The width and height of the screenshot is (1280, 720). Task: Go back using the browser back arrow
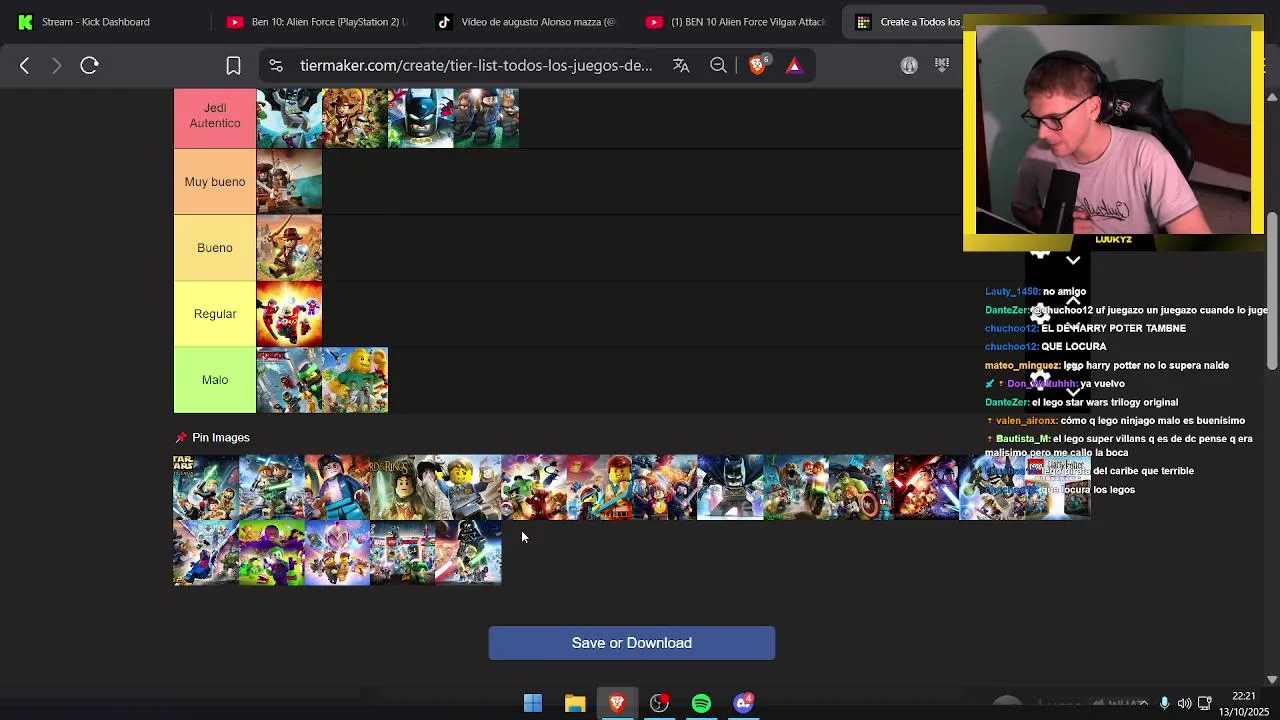tap(25, 66)
